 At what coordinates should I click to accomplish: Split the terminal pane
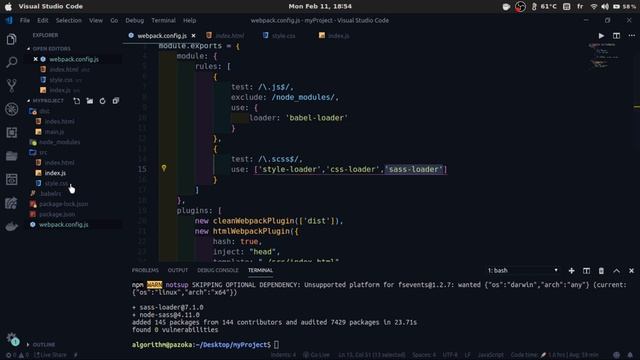586,271
